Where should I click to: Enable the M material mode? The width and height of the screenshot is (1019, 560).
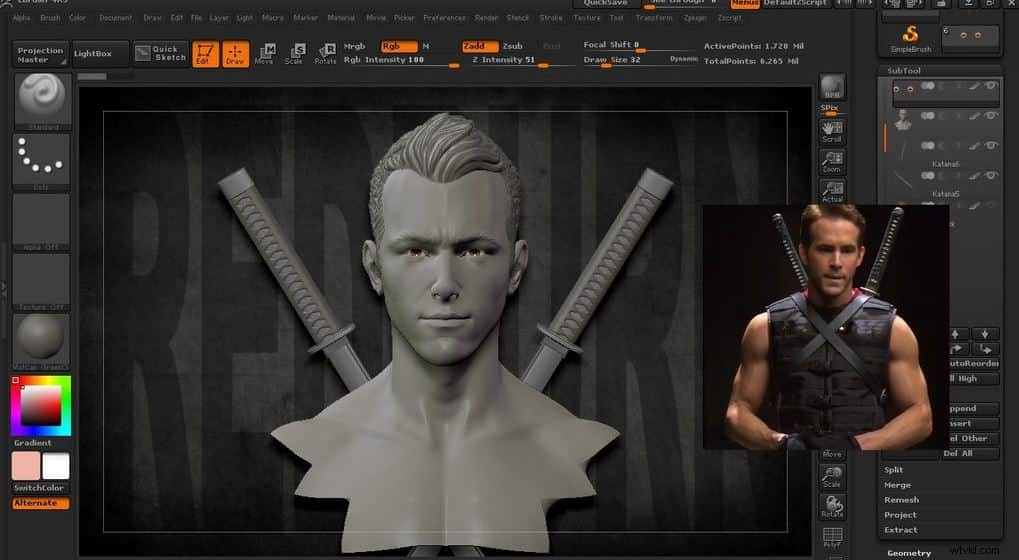(426, 46)
